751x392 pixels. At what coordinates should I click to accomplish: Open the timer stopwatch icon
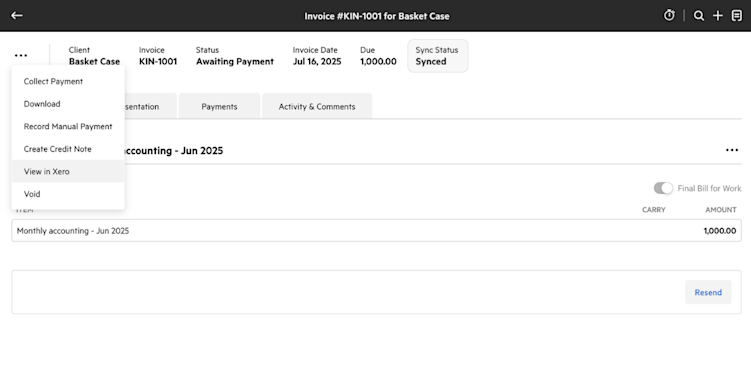tap(669, 15)
